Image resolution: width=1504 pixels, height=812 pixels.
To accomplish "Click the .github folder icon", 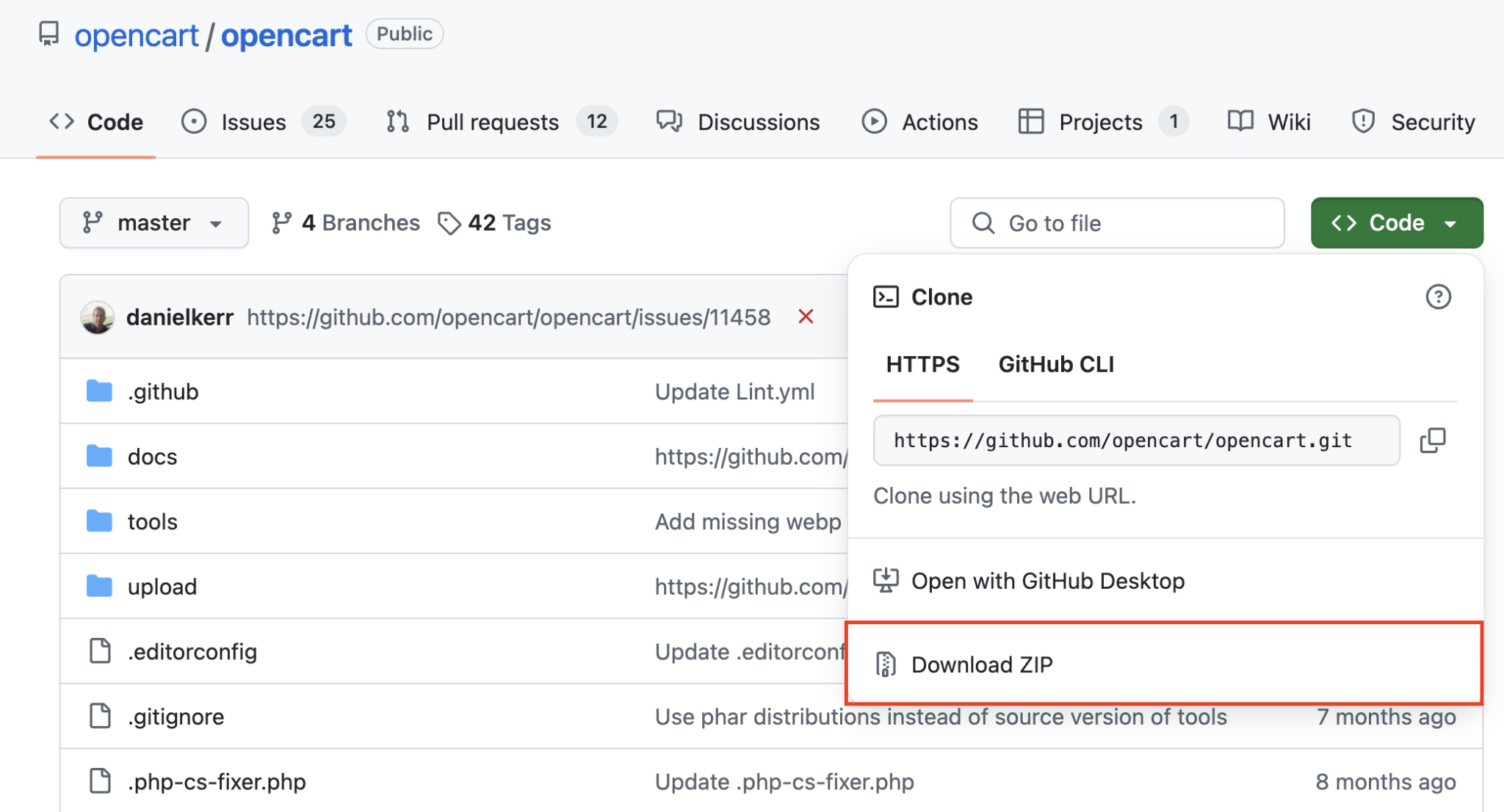I will click(x=99, y=391).
